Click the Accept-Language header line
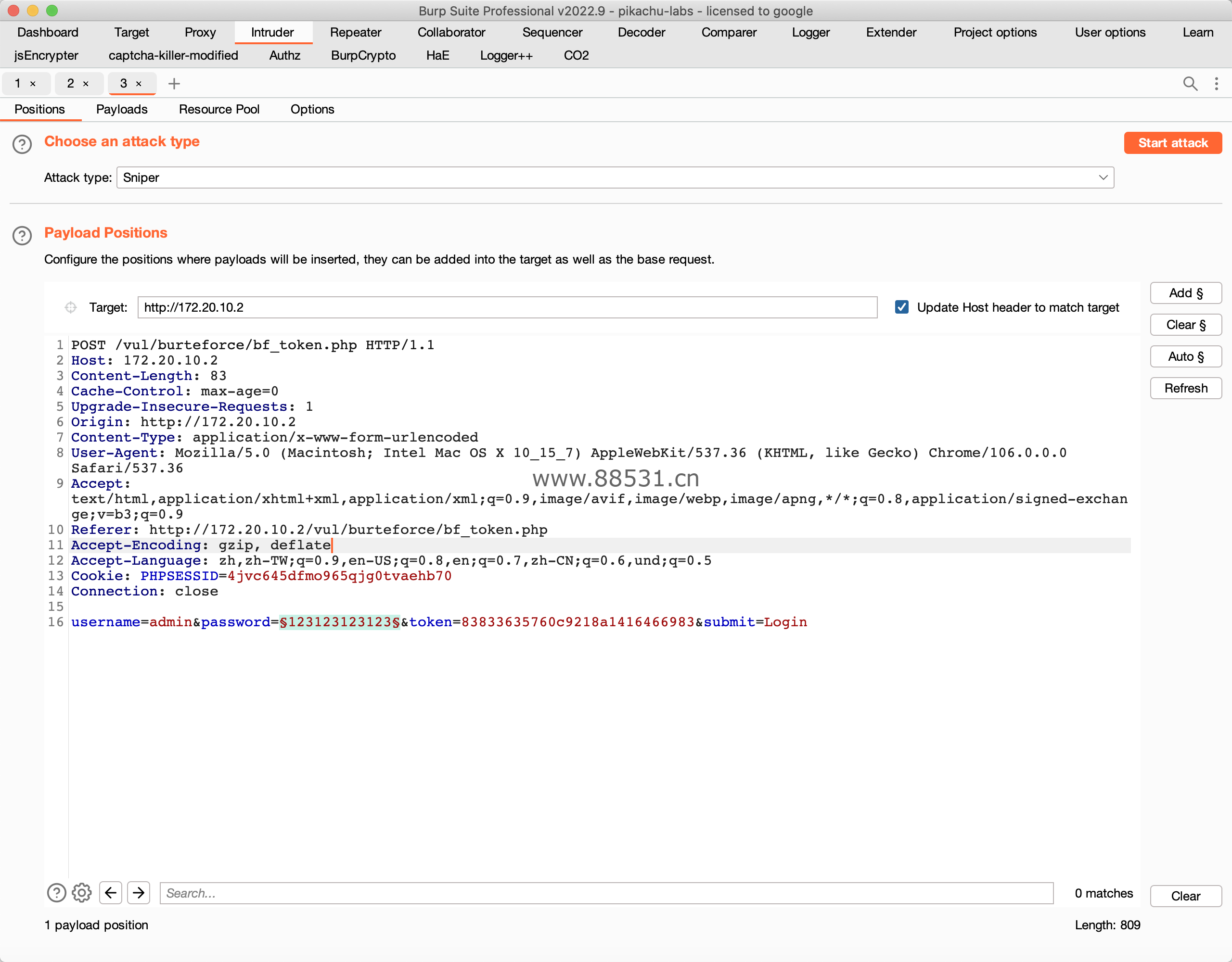 point(391,560)
